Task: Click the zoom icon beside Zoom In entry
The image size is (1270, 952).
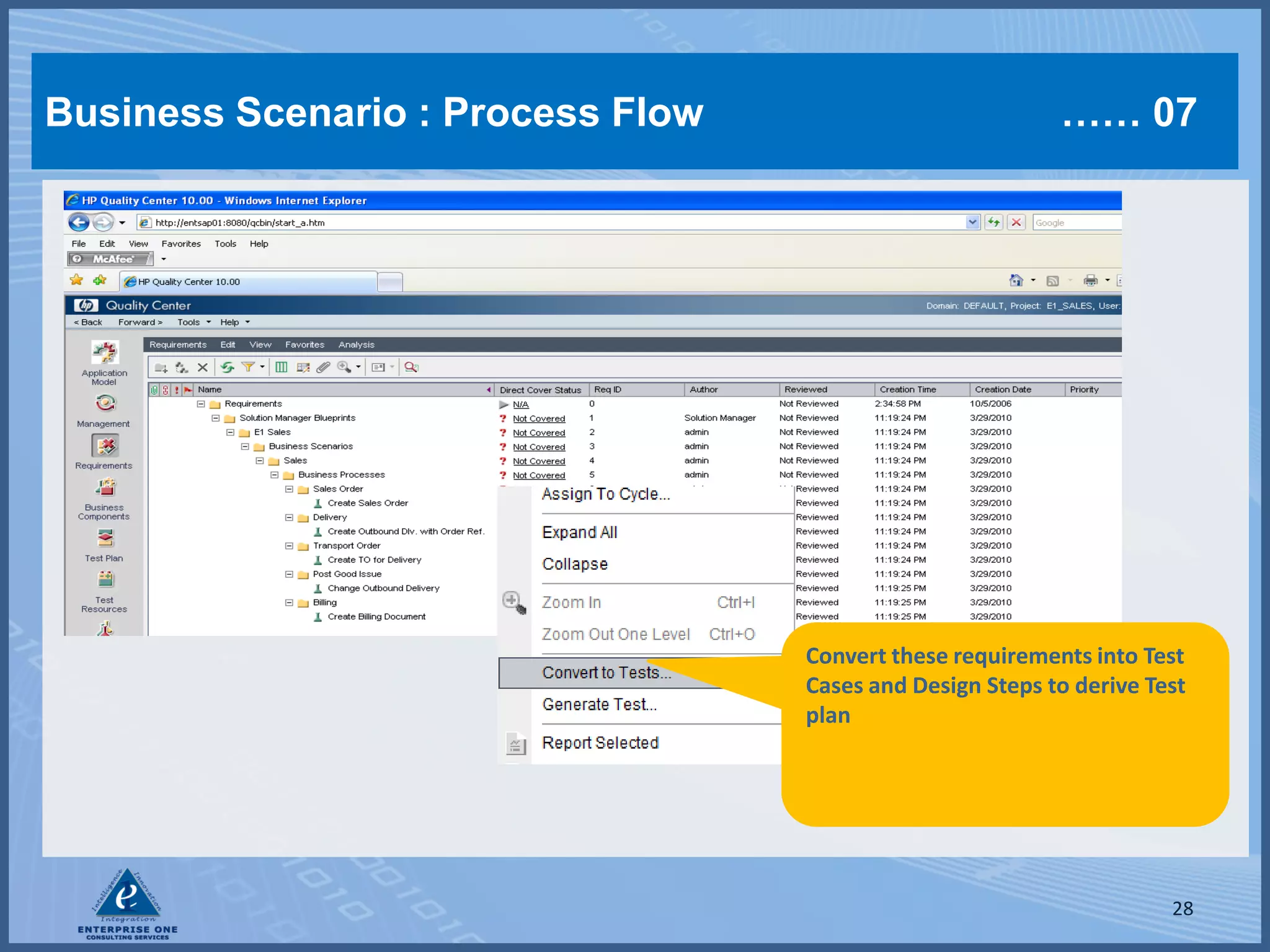Action: click(513, 602)
